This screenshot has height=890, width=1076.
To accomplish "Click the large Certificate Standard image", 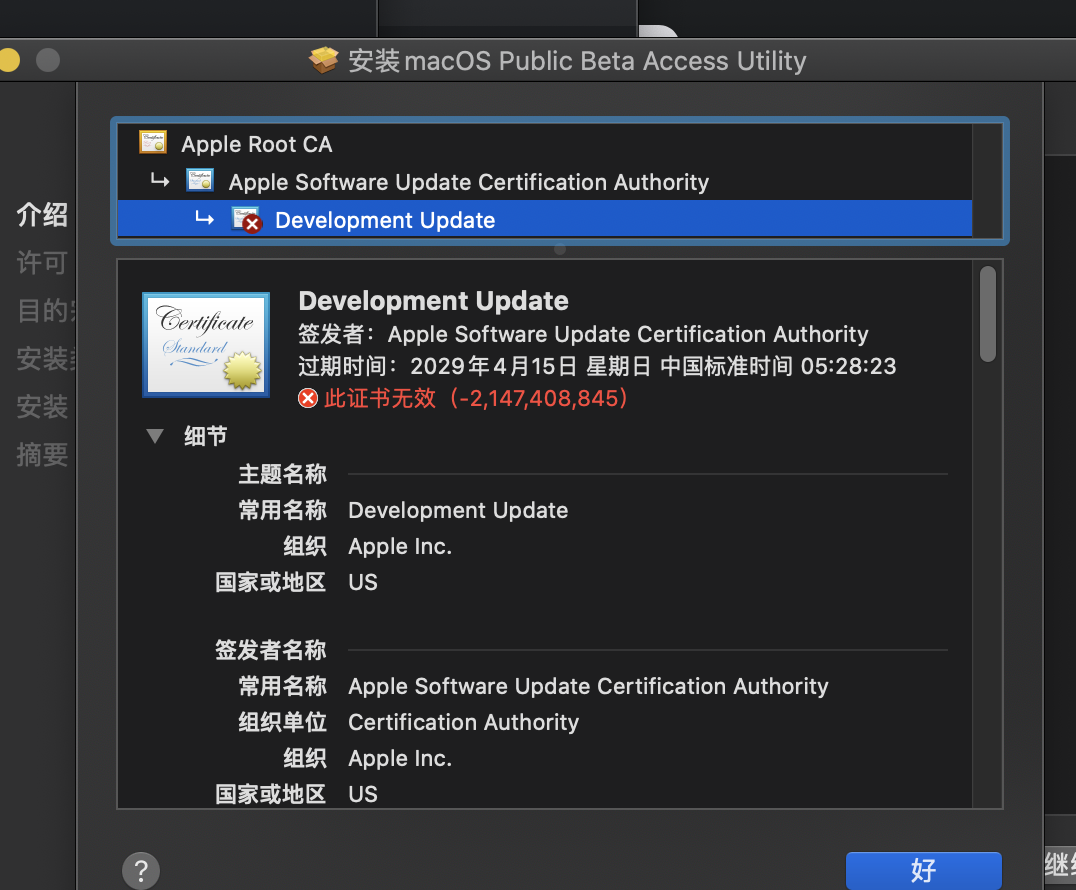I will 206,344.
